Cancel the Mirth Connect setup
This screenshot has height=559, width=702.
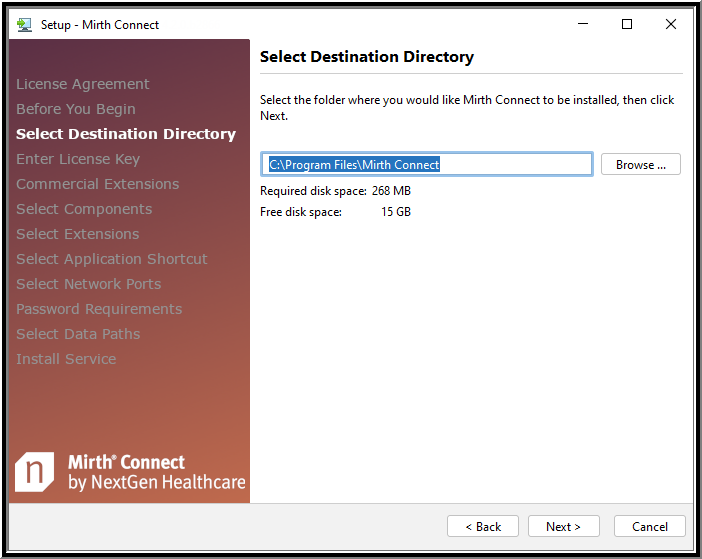click(649, 526)
